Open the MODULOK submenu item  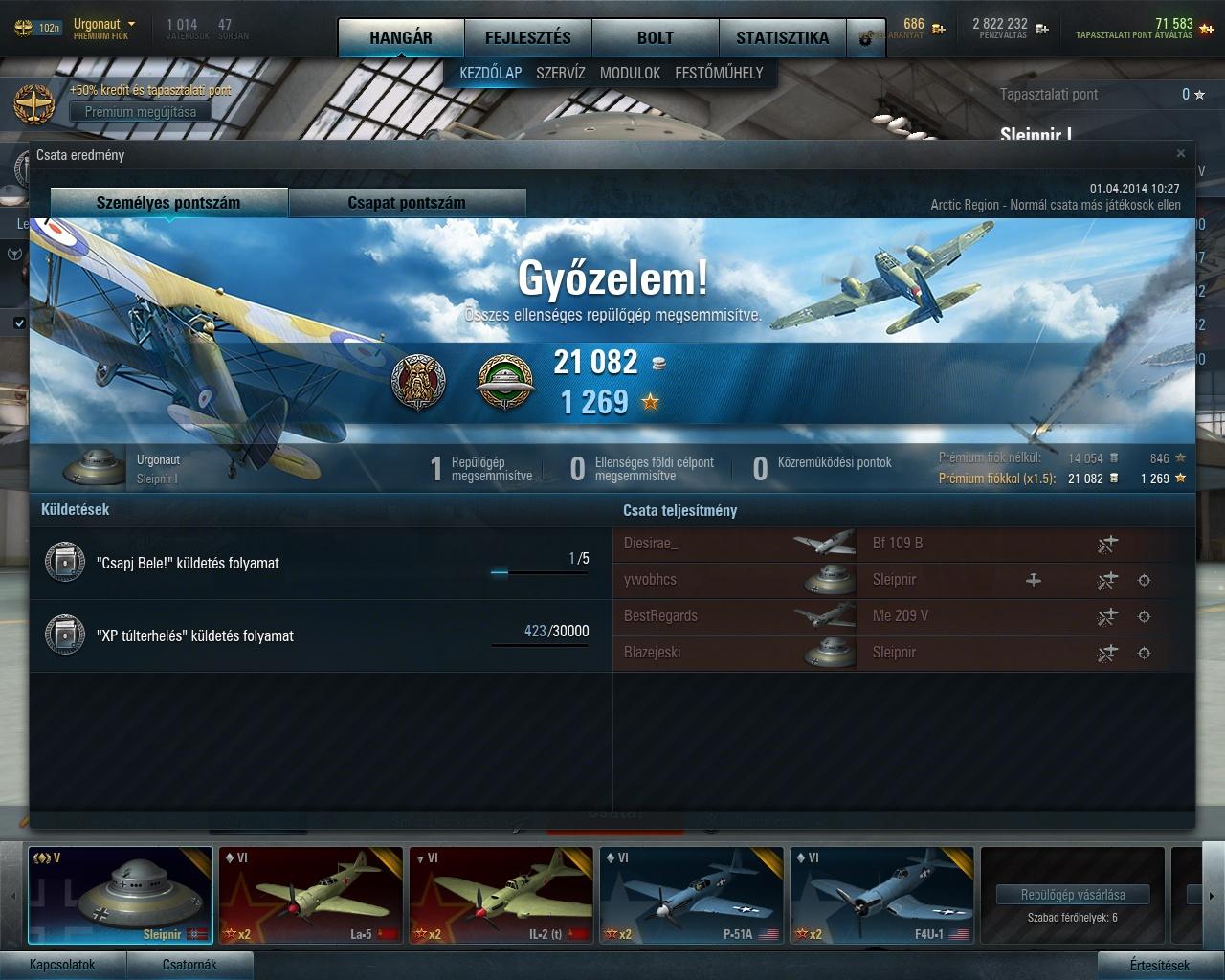(630, 73)
